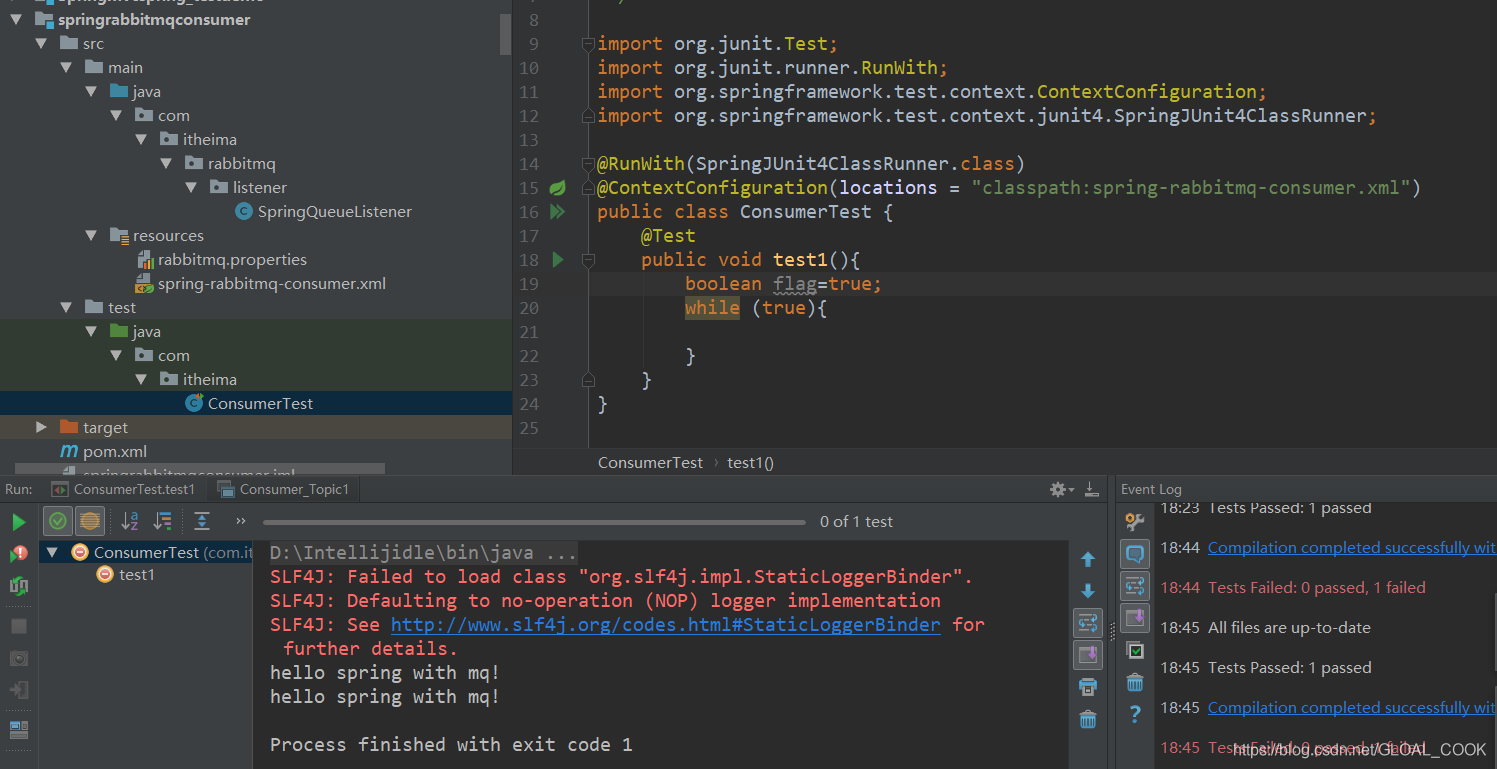
Task: Click the Dump Threads camera icon
Action: [x=18, y=658]
